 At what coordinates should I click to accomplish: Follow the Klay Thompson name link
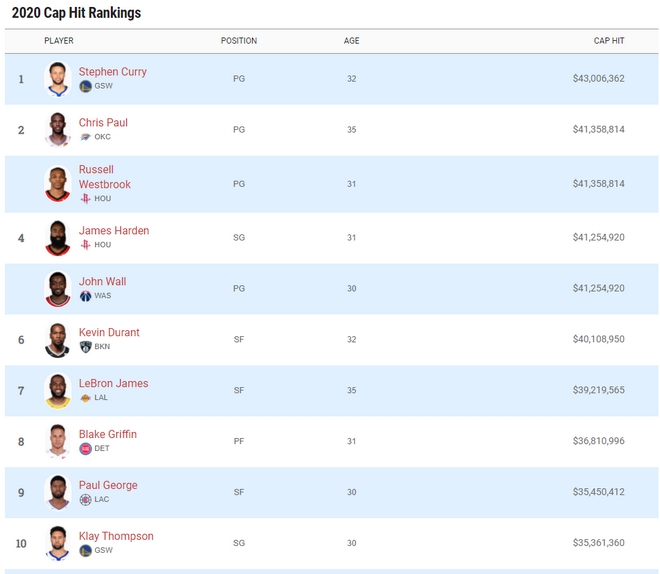coord(116,537)
